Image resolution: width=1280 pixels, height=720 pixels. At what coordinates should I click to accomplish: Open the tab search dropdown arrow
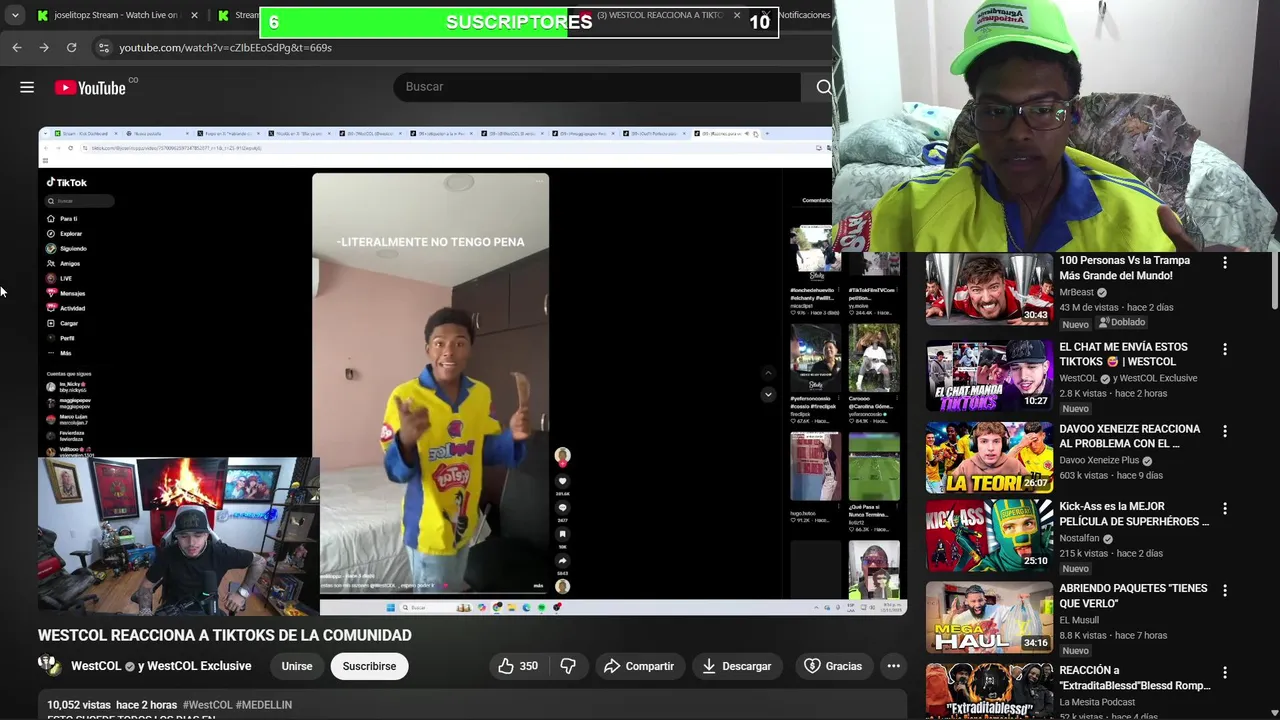(x=14, y=15)
